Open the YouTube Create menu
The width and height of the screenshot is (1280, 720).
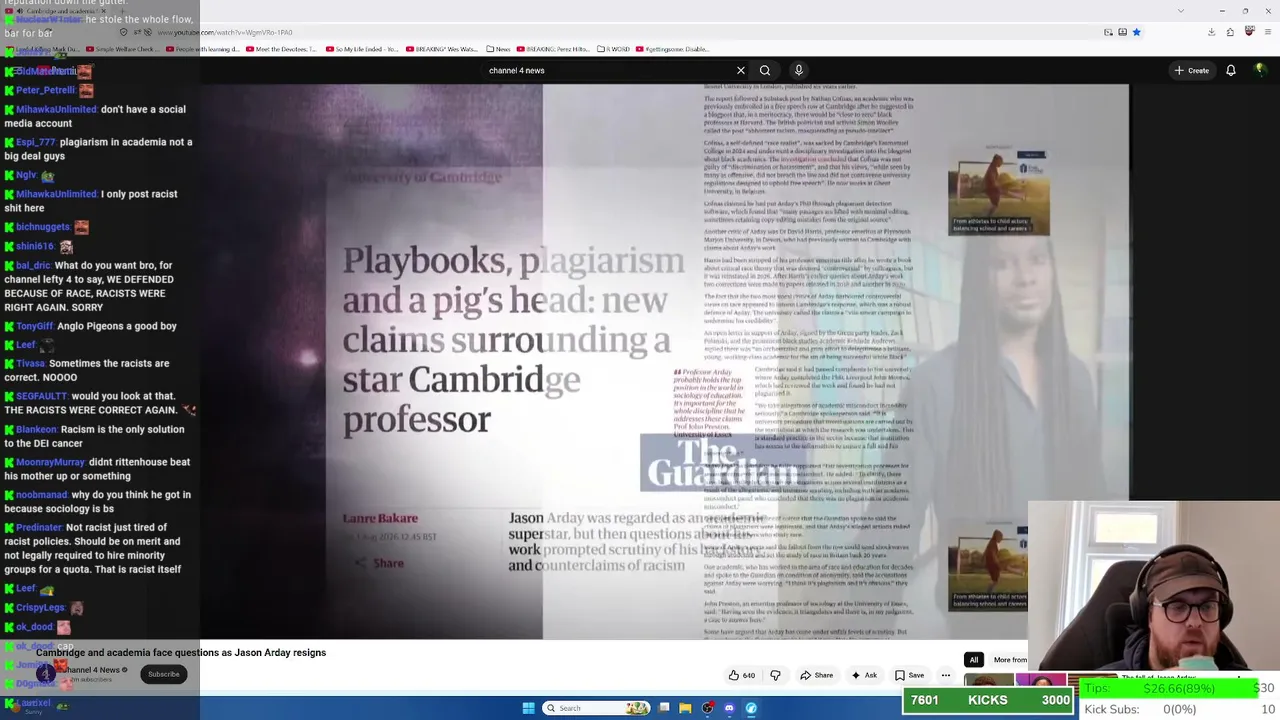tap(1192, 70)
